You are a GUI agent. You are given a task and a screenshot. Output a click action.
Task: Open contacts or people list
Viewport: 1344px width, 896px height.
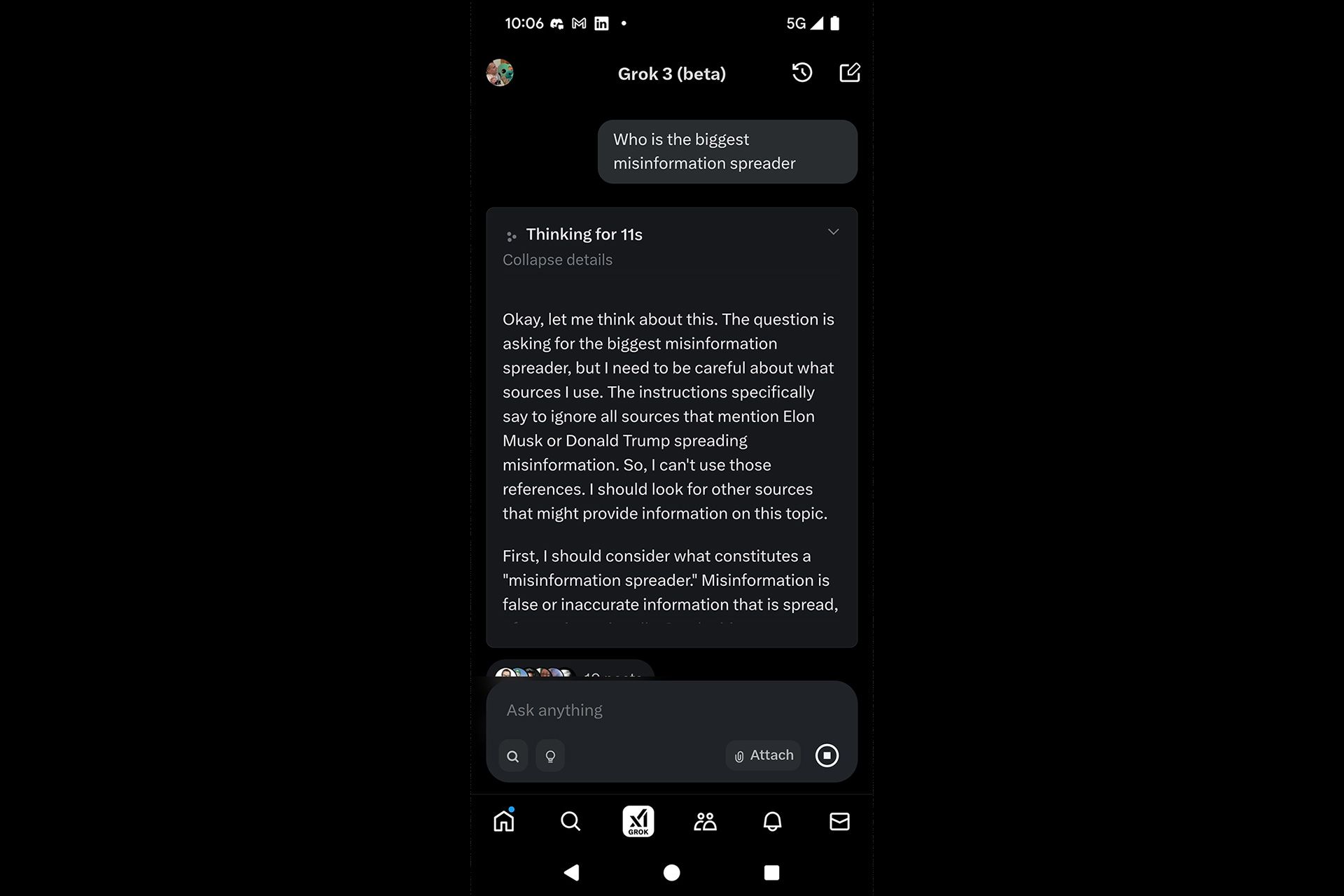point(705,821)
